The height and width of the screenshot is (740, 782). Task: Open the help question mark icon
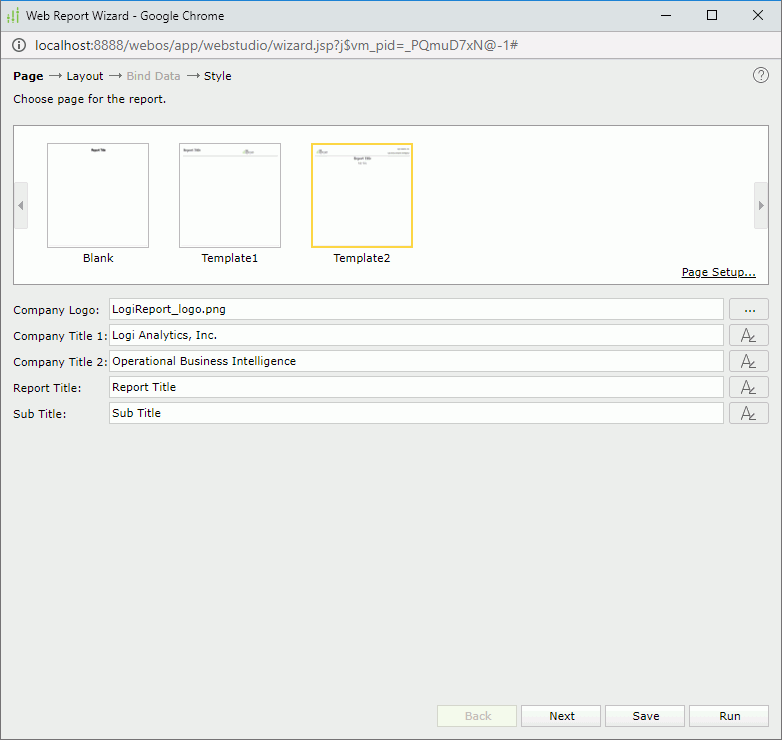pos(761,75)
